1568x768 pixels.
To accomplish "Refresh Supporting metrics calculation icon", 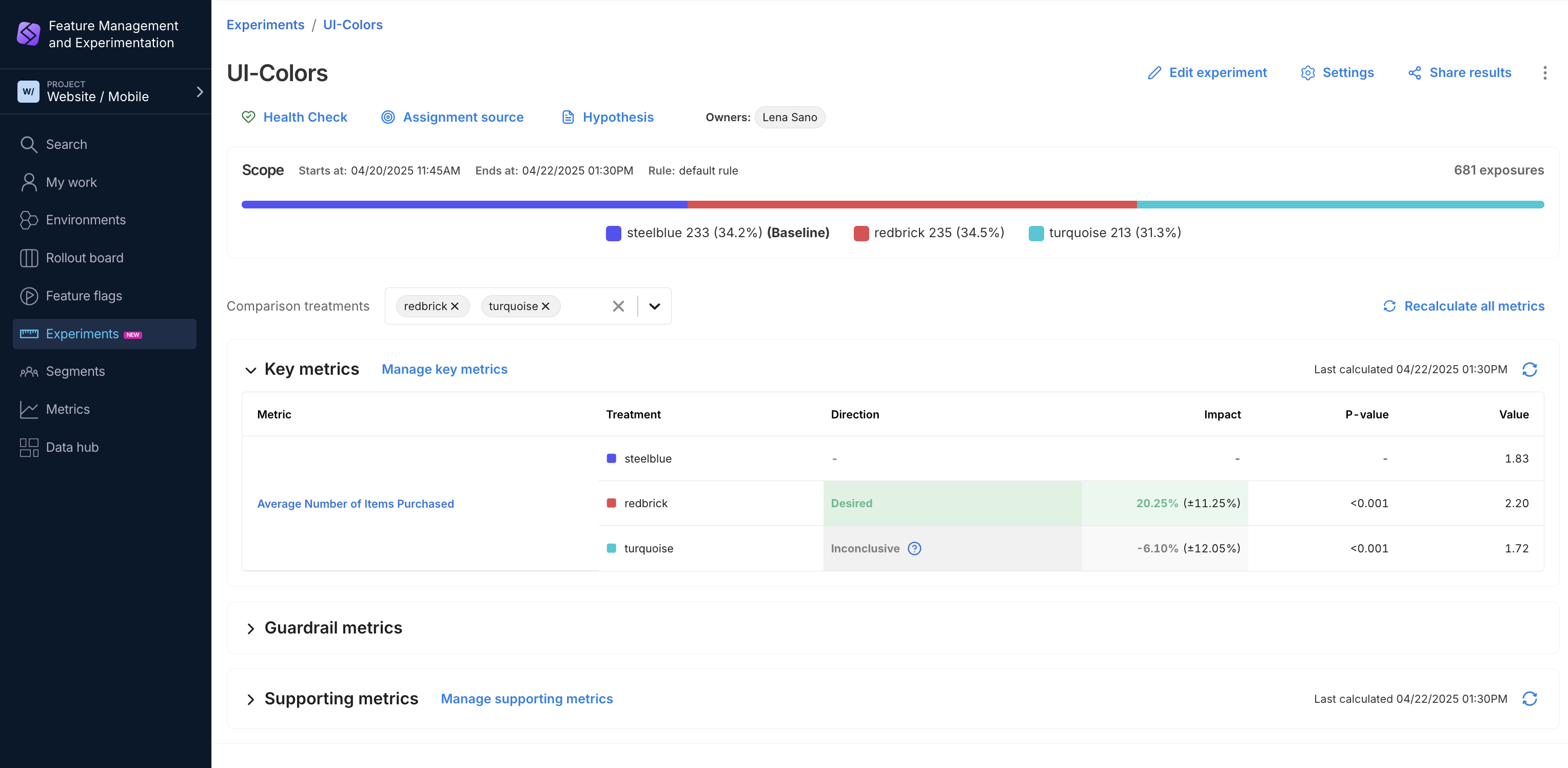I will coord(1529,699).
